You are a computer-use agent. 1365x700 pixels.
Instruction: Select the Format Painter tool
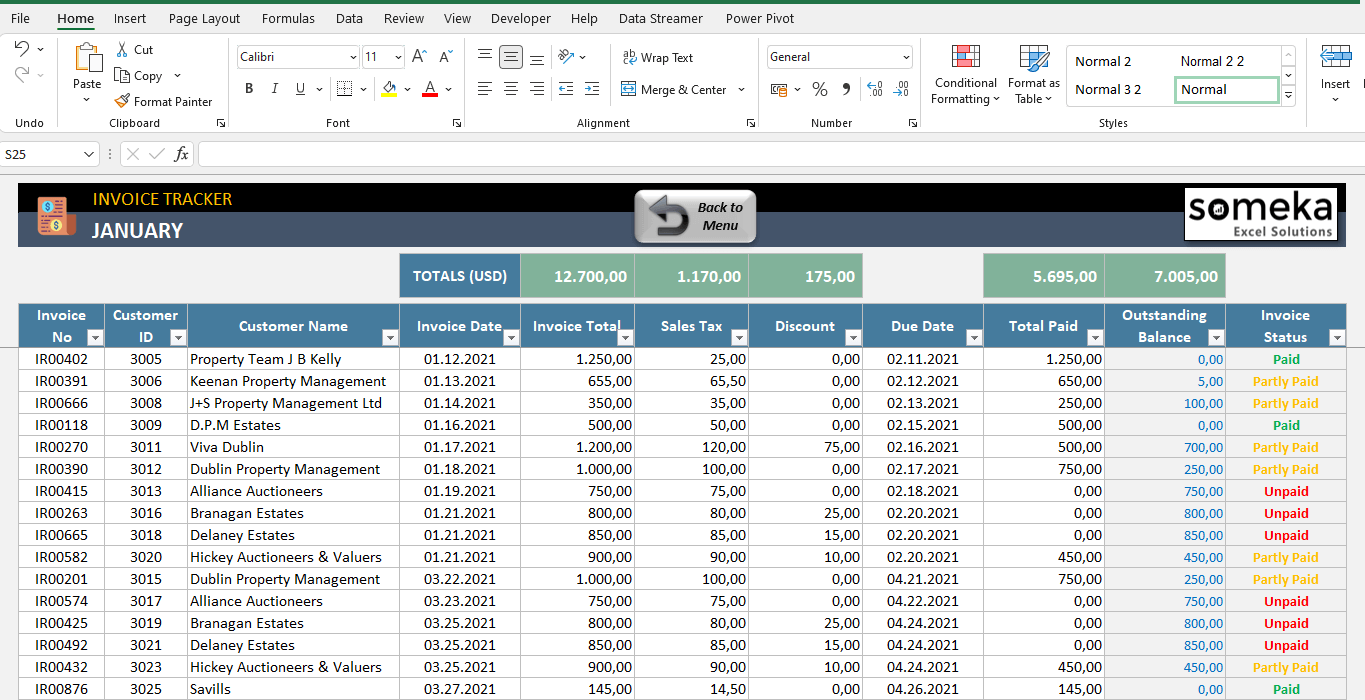(x=163, y=101)
